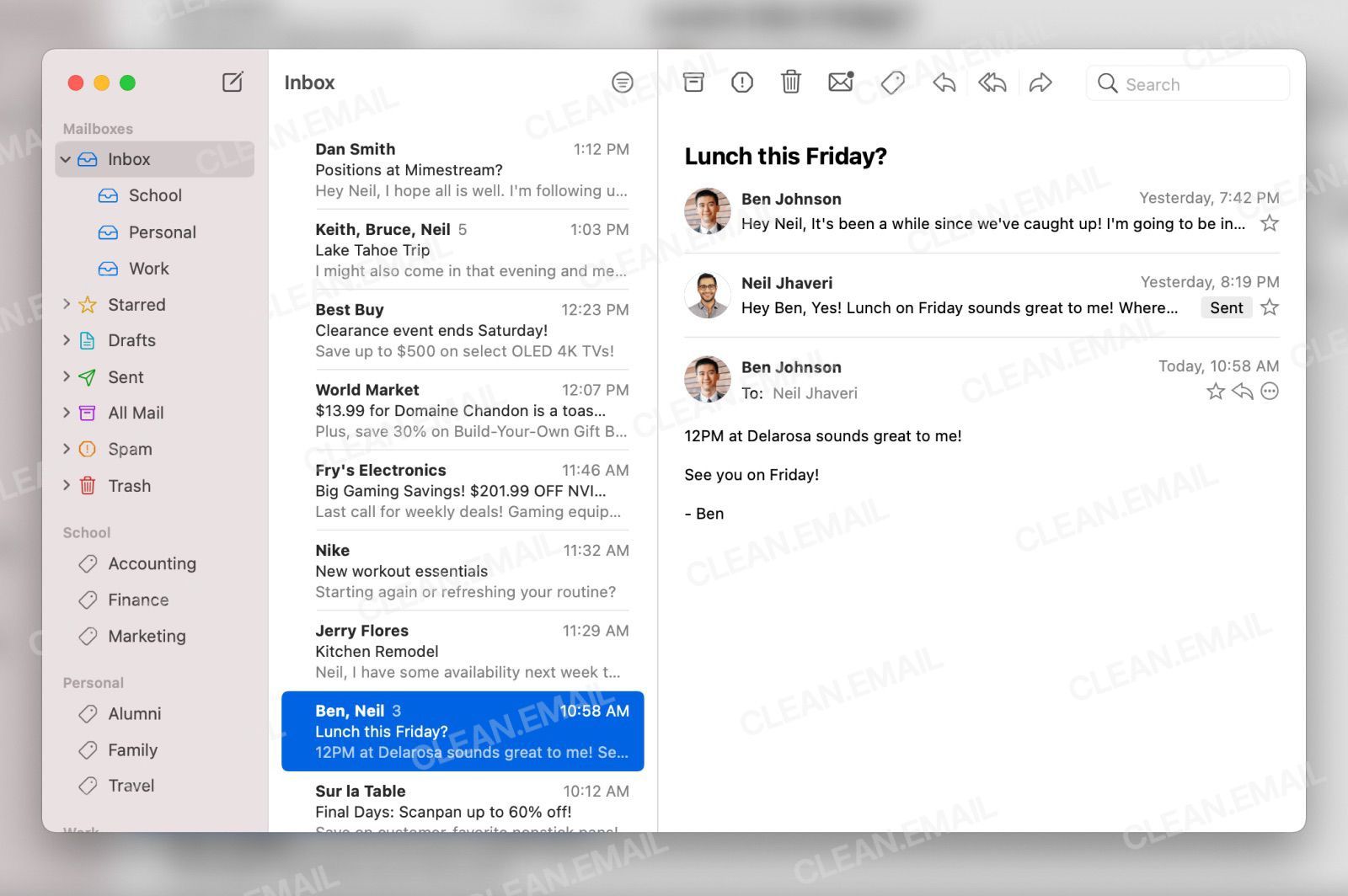Reply all to the conversation
Viewport: 1348px width, 896px height.
[x=992, y=82]
